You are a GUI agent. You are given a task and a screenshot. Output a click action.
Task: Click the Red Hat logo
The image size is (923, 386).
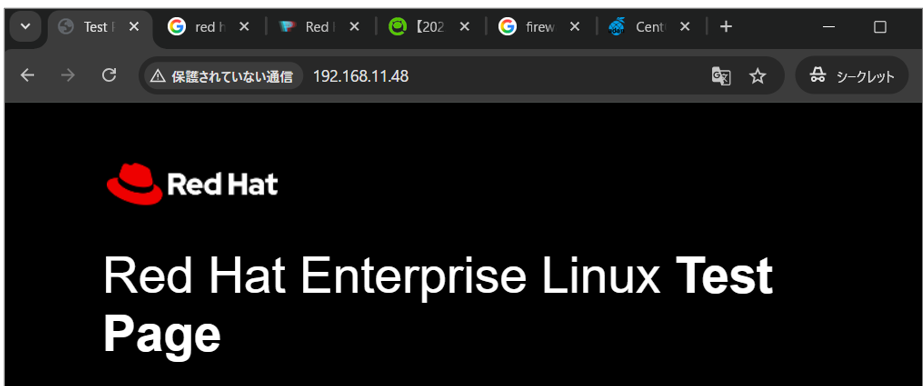[192, 184]
